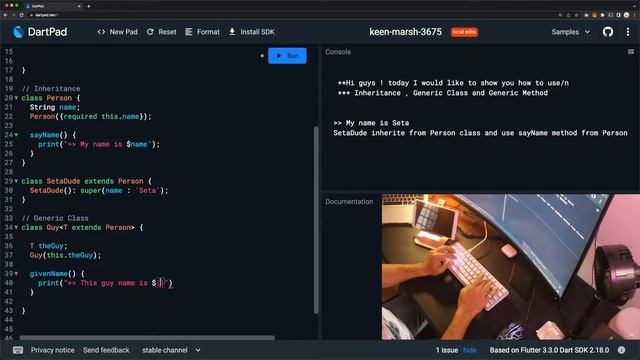Click the pad title keen-marsh-3675
Viewport: 640px width, 360px height.
click(x=405, y=32)
